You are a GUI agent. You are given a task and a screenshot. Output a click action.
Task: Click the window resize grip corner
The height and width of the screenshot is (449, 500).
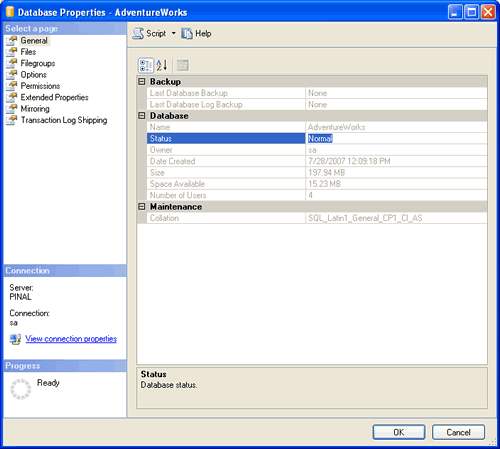click(x=493, y=442)
